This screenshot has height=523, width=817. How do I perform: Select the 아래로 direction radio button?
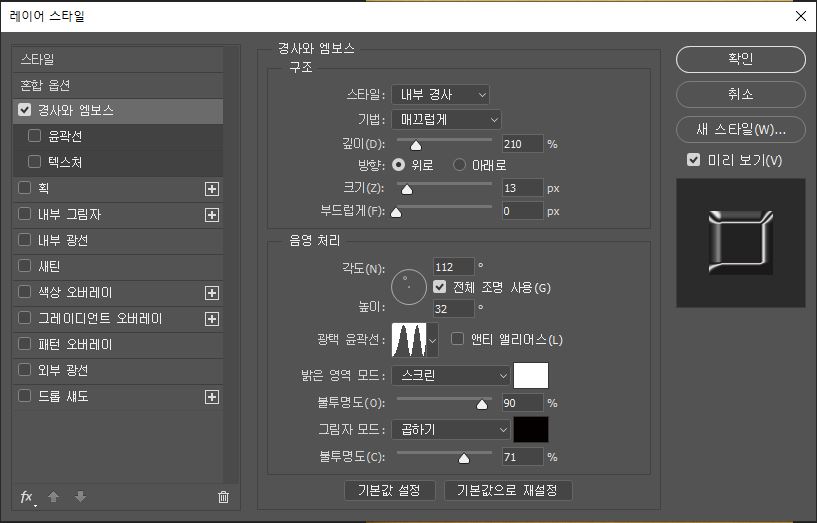pyautogui.click(x=459, y=165)
